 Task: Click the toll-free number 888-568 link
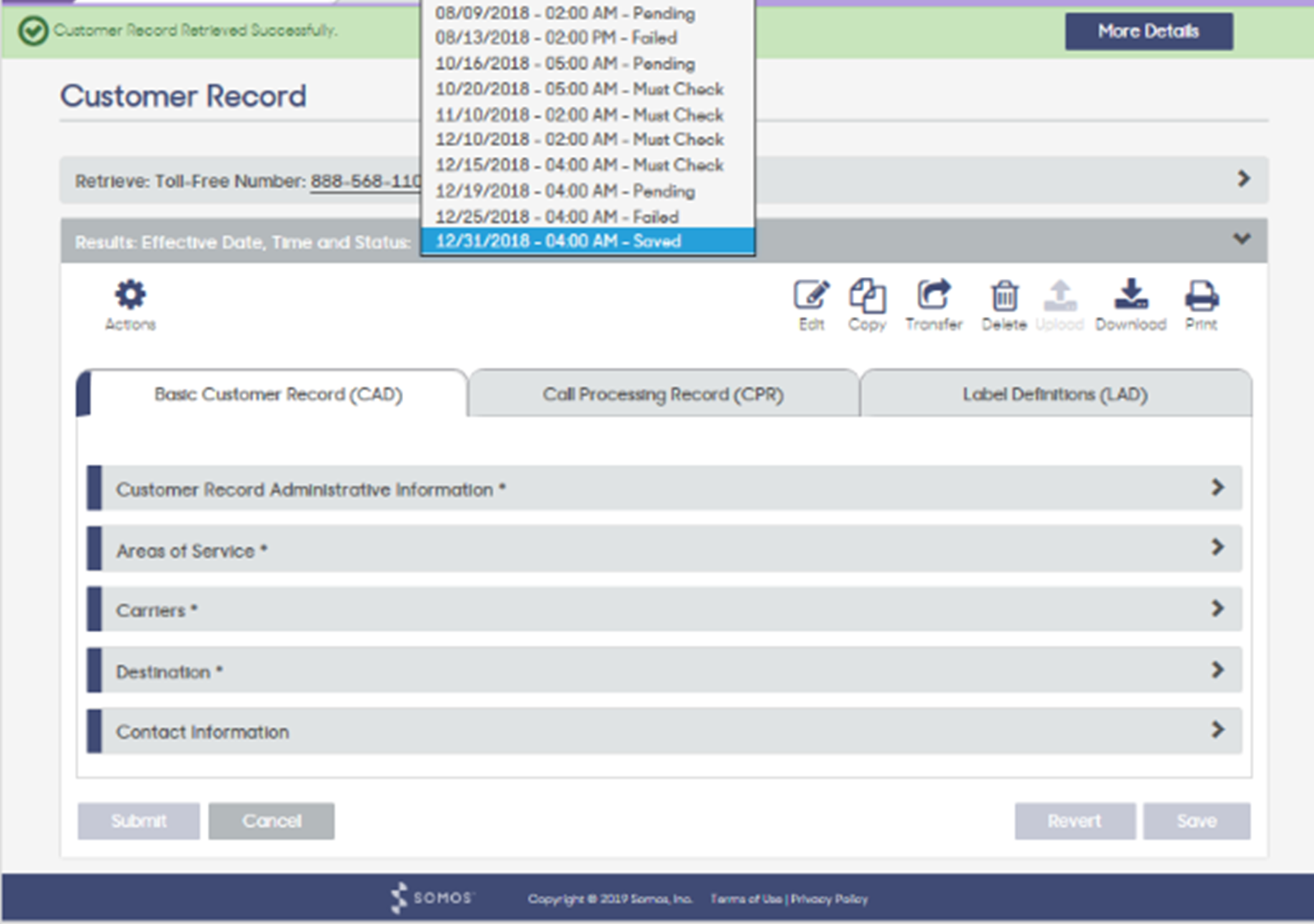click(366, 182)
